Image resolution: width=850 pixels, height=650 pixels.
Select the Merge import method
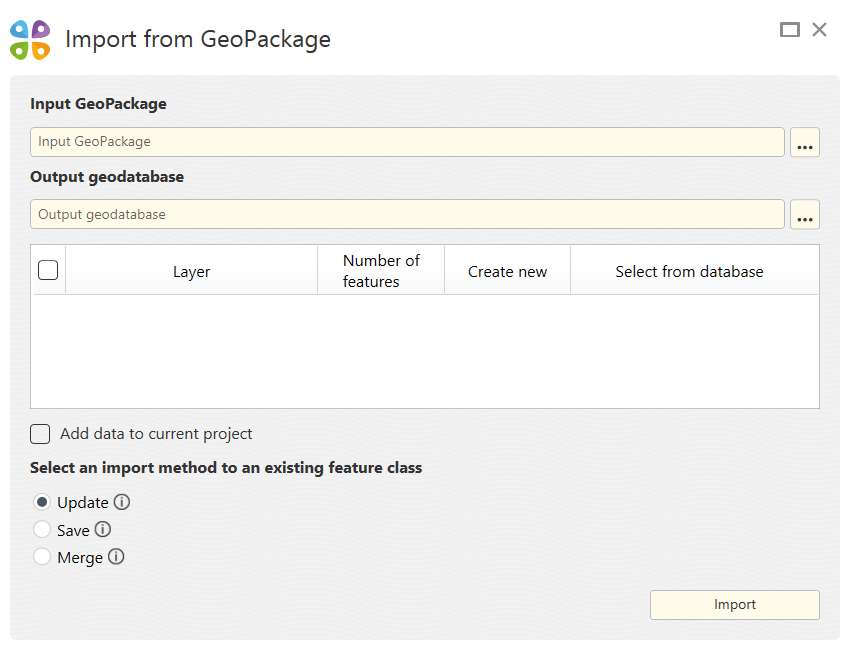point(42,557)
